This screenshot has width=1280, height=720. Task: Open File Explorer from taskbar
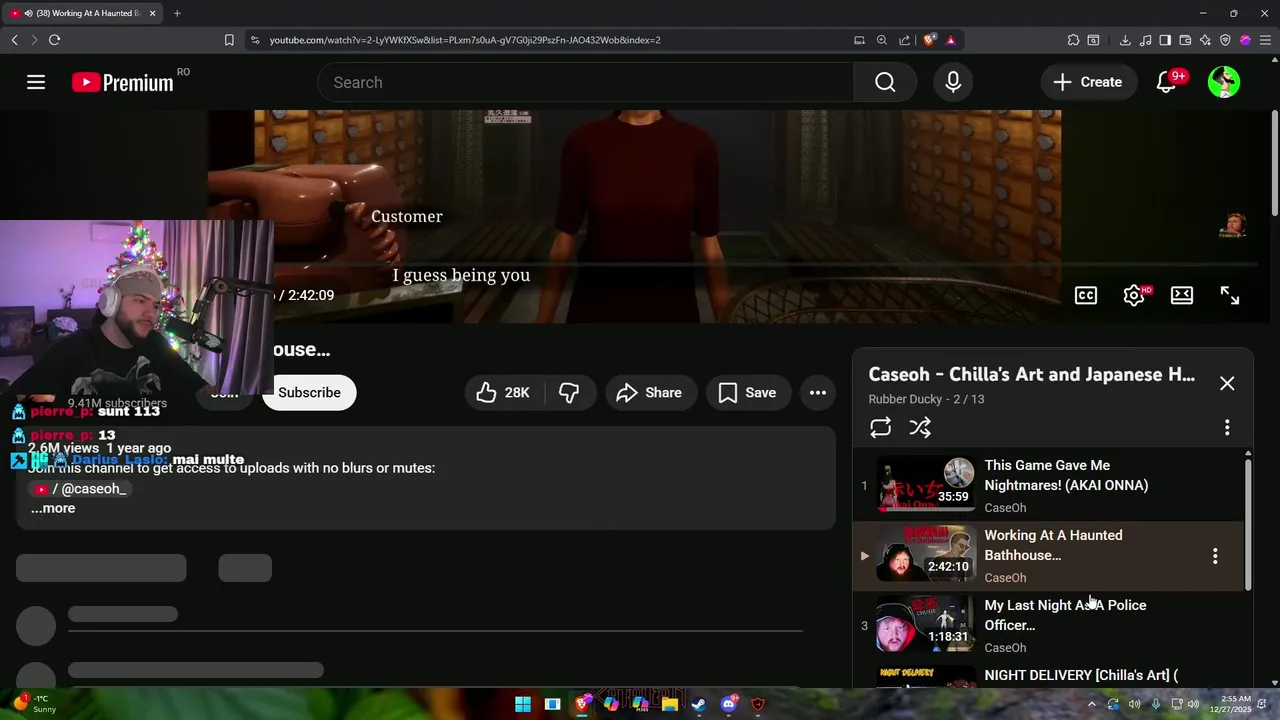point(670,704)
